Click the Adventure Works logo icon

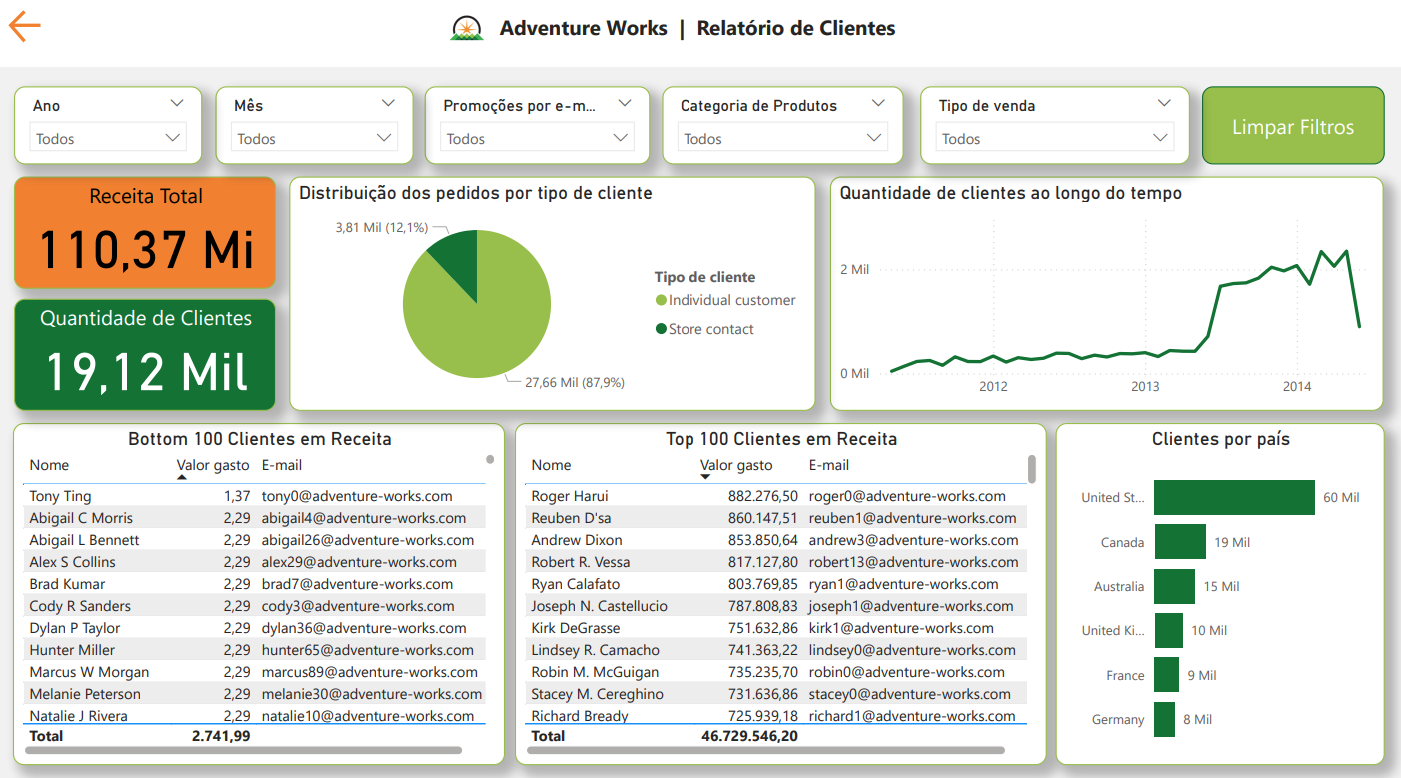pos(467,29)
